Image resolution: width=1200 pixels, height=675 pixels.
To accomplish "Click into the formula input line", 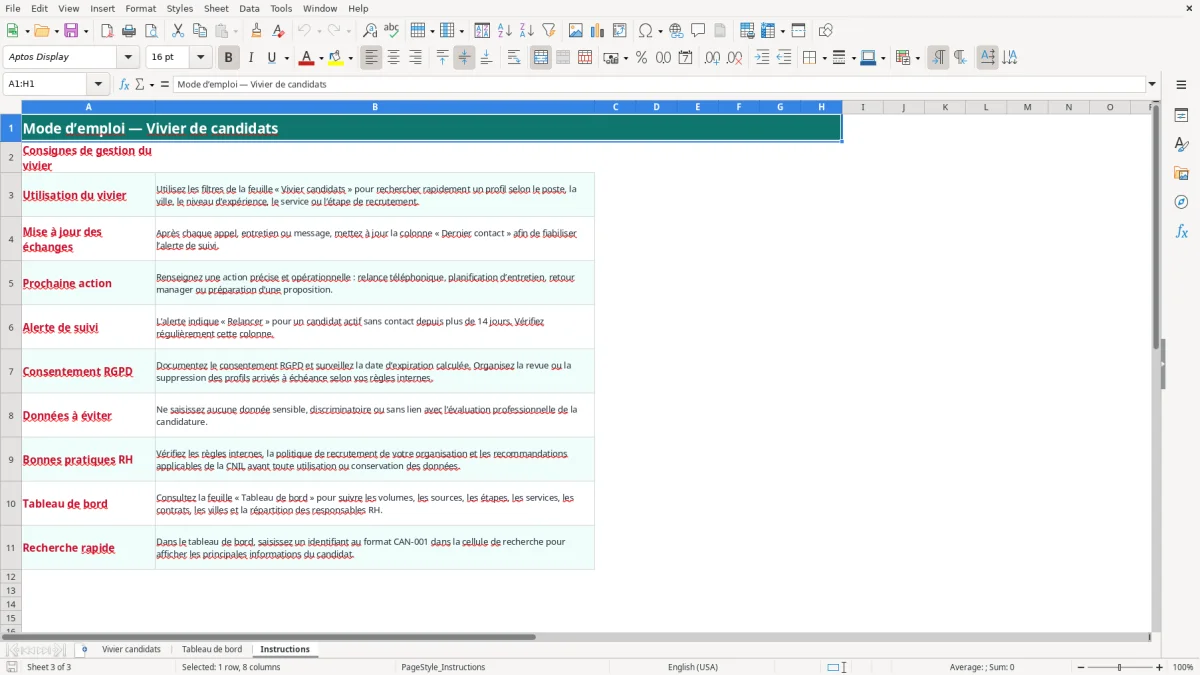I will (x=659, y=85).
